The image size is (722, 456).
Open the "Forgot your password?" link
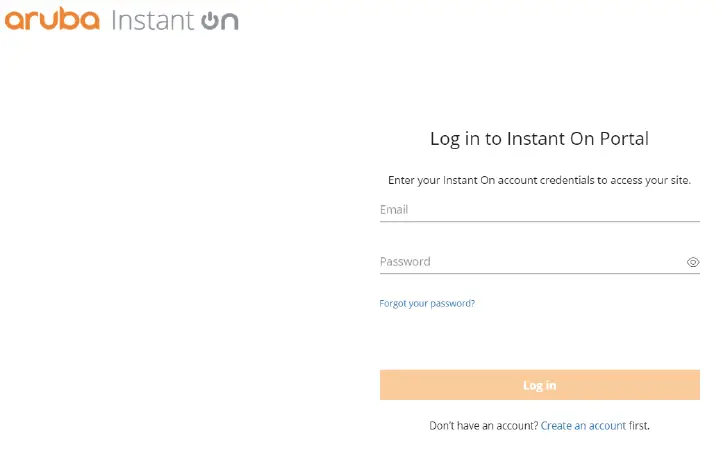427,303
